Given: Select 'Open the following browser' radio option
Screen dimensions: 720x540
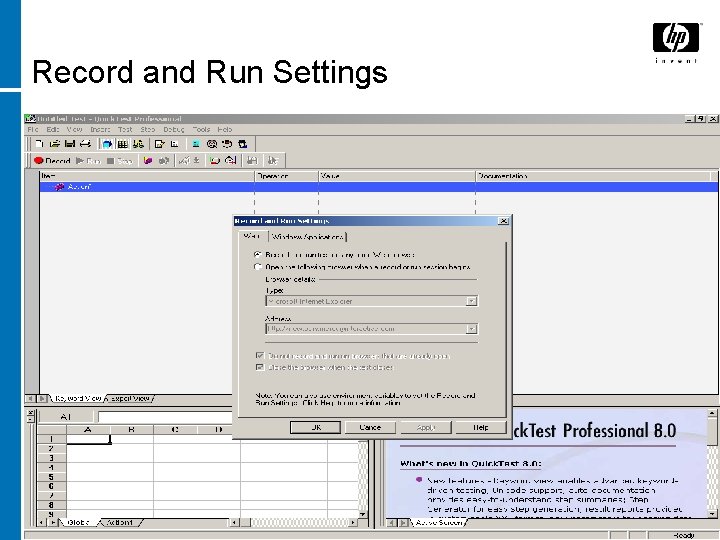Looking at the screenshot, I should pos(258,266).
